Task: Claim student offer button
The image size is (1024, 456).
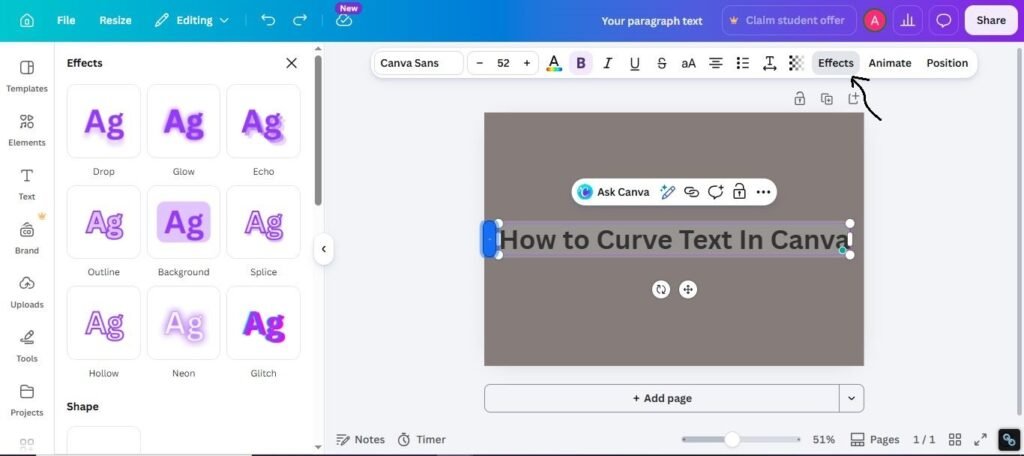Action: coord(788,20)
